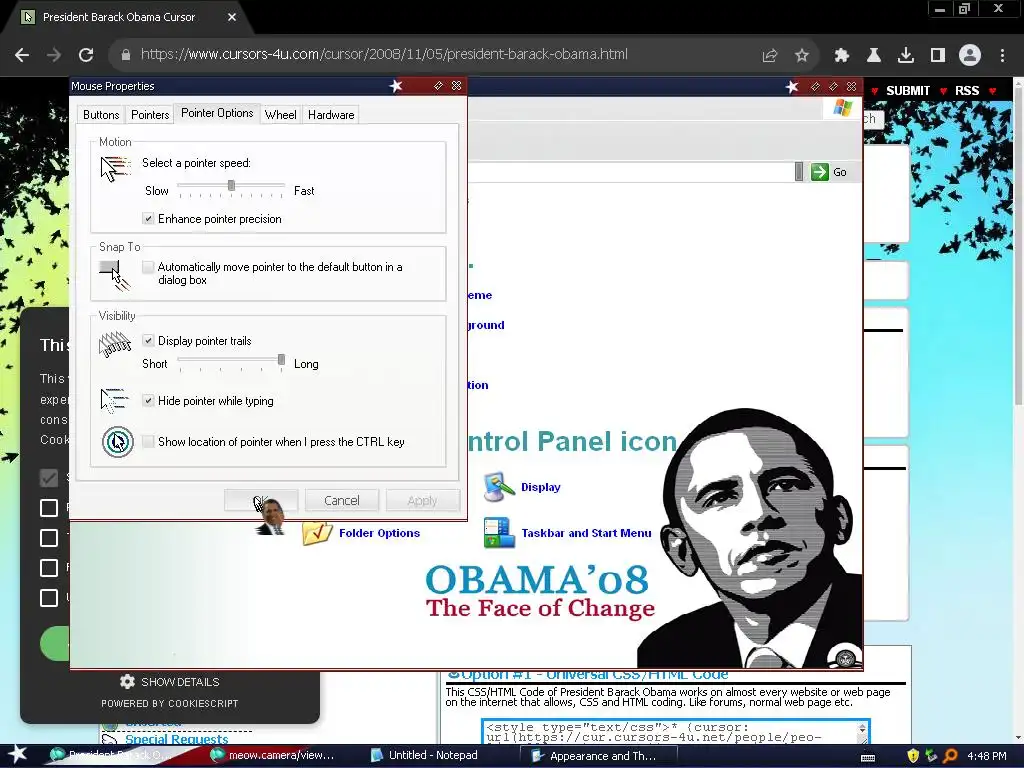Toggle Hide pointer while typing

(148, 400)
